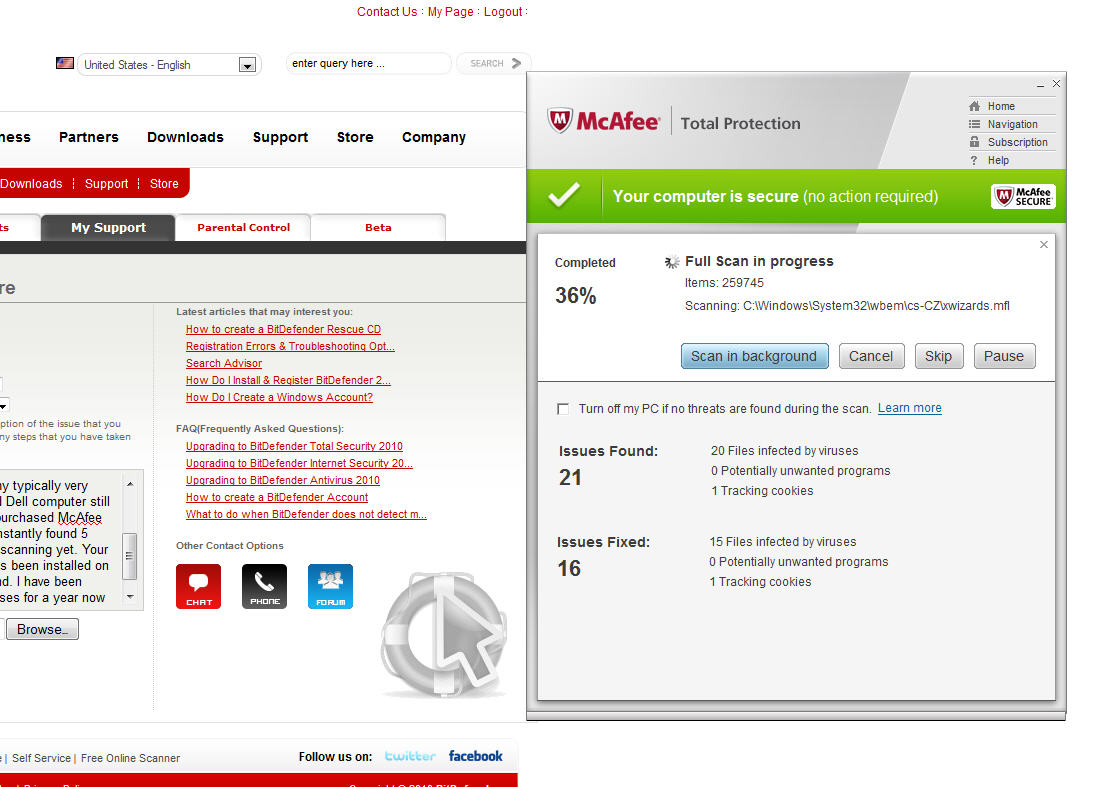Open Registration Errors & Troubleshooting article
Image resolution: width=1094 pixels, height=787 pixels.
point(290,346)
